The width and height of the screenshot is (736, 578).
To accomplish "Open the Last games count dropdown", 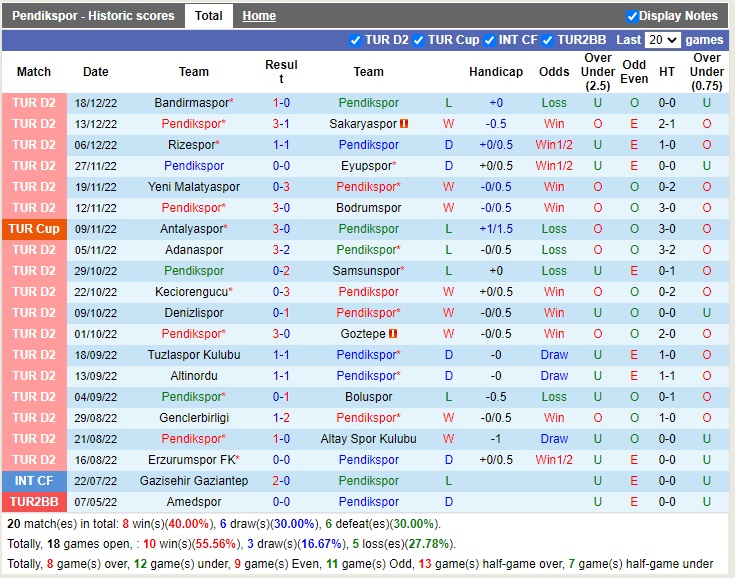I will click(x=662, y=40).
